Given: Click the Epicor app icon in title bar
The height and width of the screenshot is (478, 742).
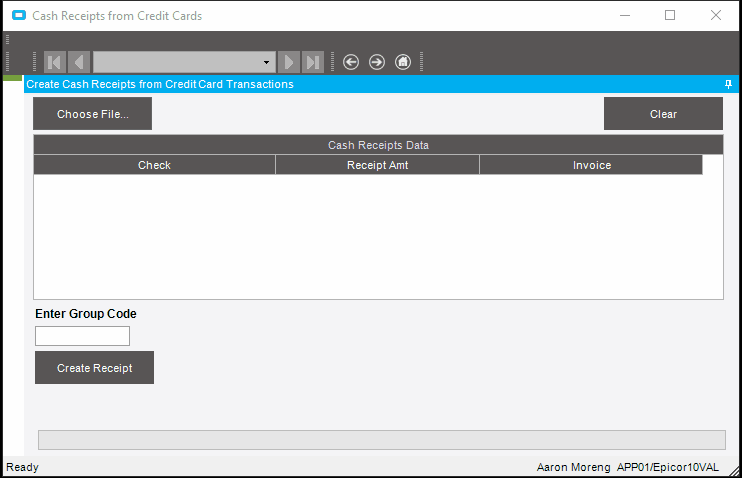Looking at the screenshot, I should [x=19, y=16].
